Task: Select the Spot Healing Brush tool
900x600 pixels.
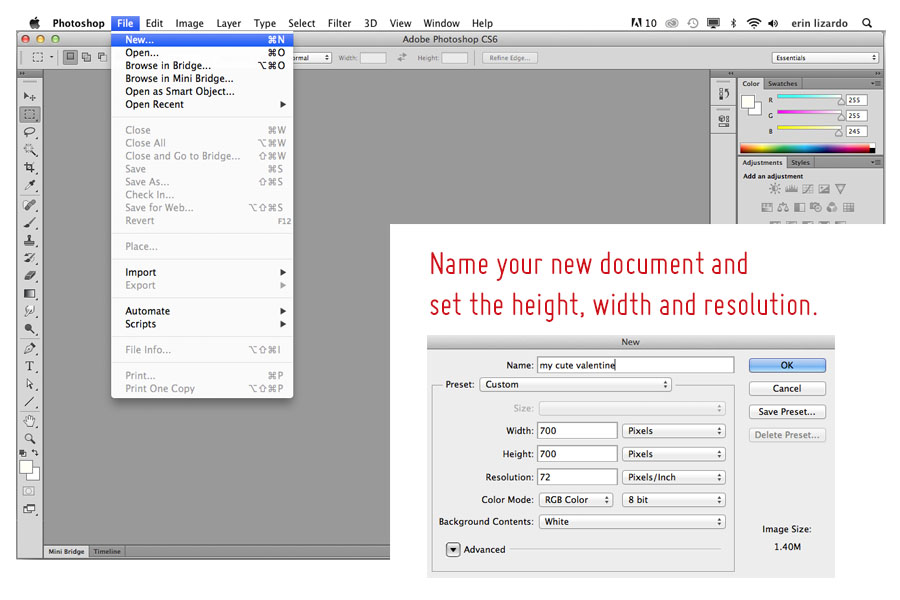Action: pos(29,205)
